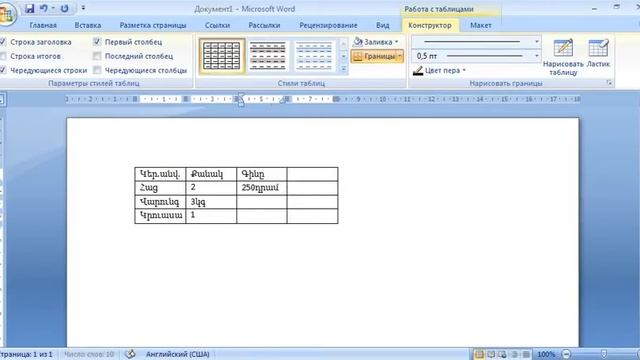Open the Office button menu
The height and width of the screenshot is (360, 640).
(7, 13)
